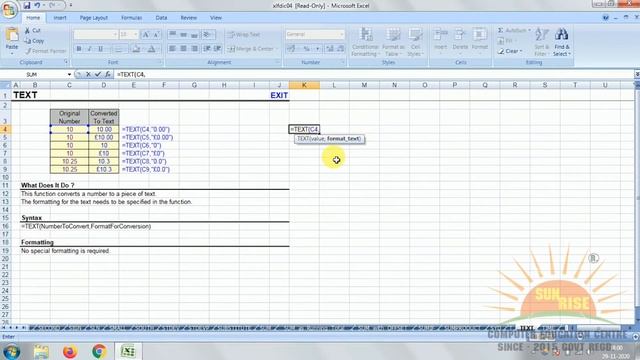Open Firefox from the taskbar
Viewport: 640px width, 360px height.
pyautogui.click(x=70, y=351)
